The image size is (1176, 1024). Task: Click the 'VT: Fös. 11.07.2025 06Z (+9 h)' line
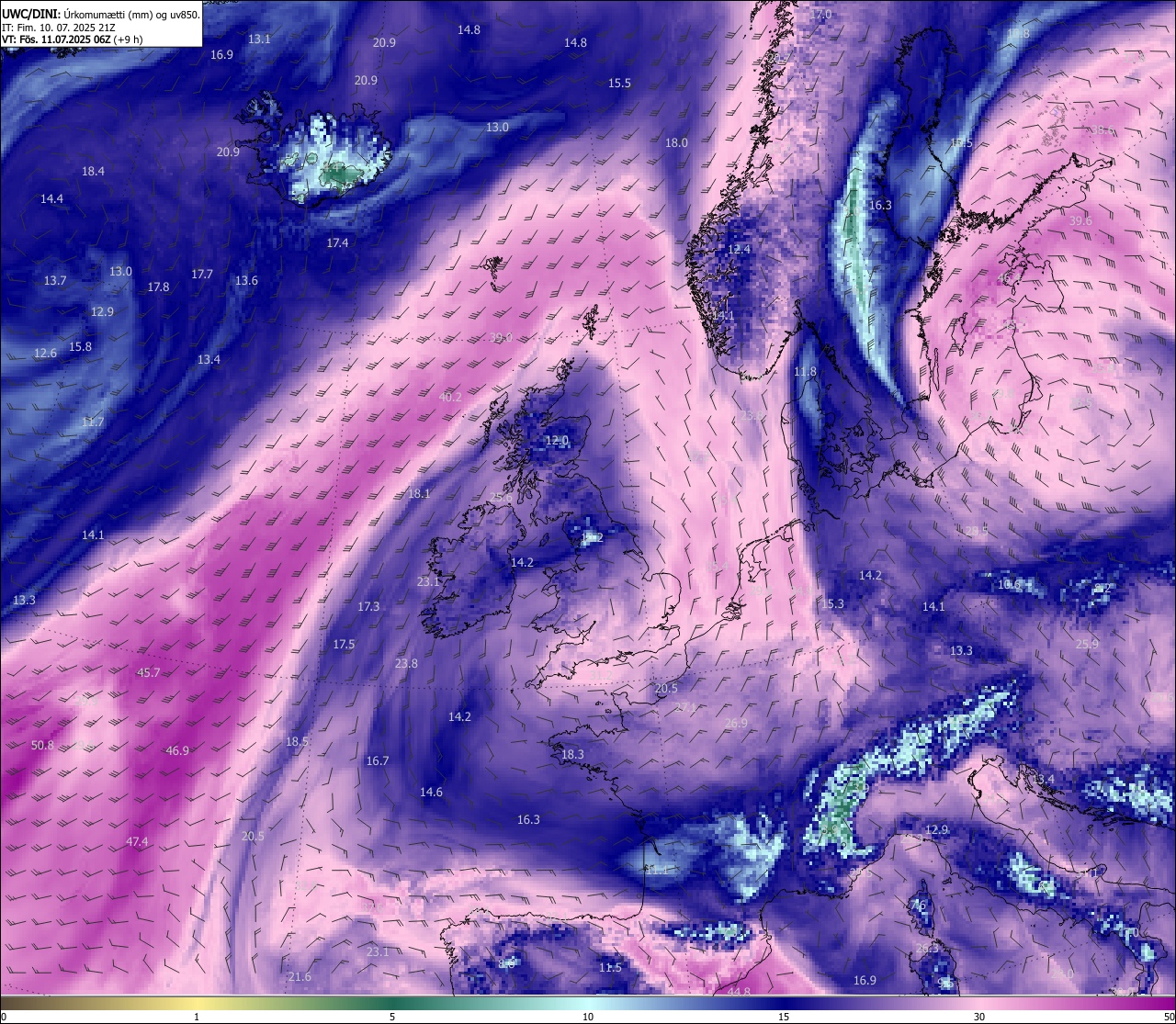(73, 39)
